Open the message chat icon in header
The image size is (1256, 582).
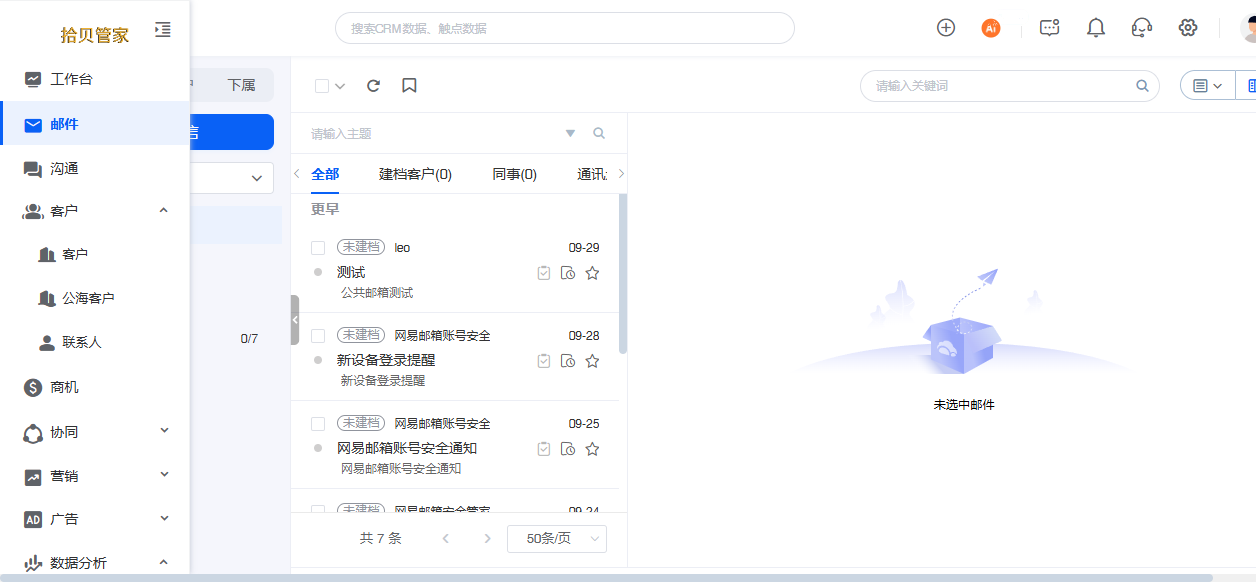(x=1049, y=28)
